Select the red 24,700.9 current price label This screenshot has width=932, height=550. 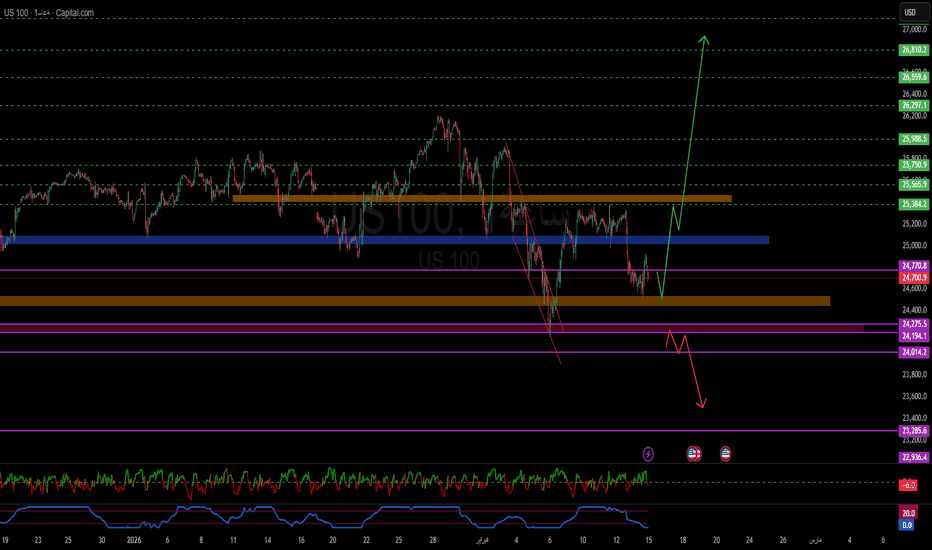pos(914,278)
